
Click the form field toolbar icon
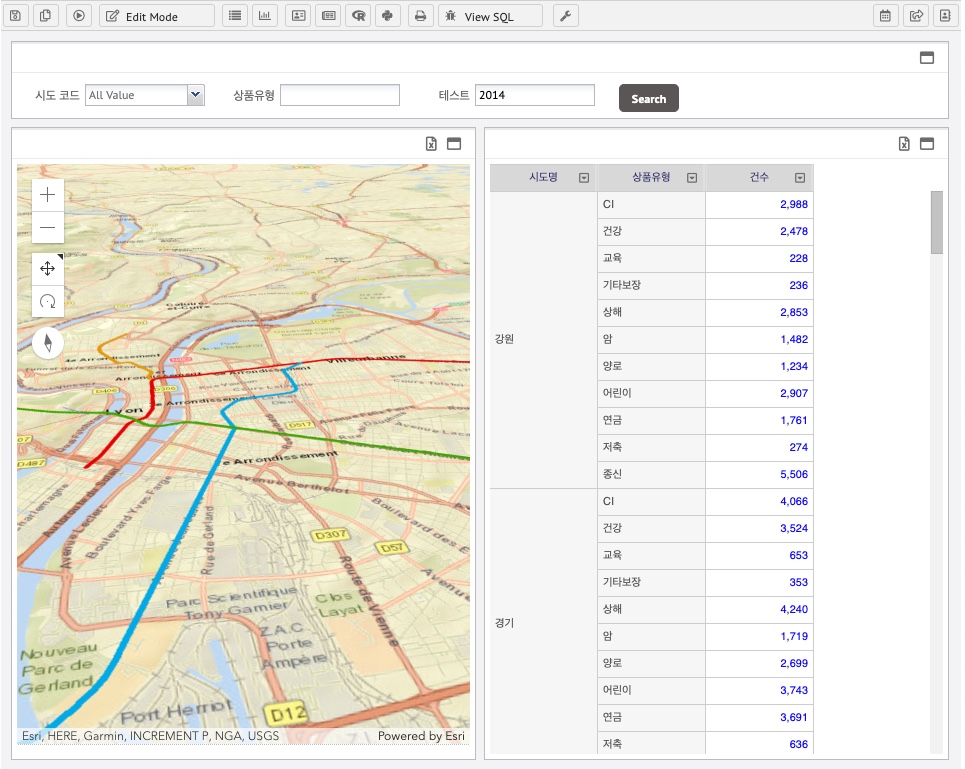[329, 16]
